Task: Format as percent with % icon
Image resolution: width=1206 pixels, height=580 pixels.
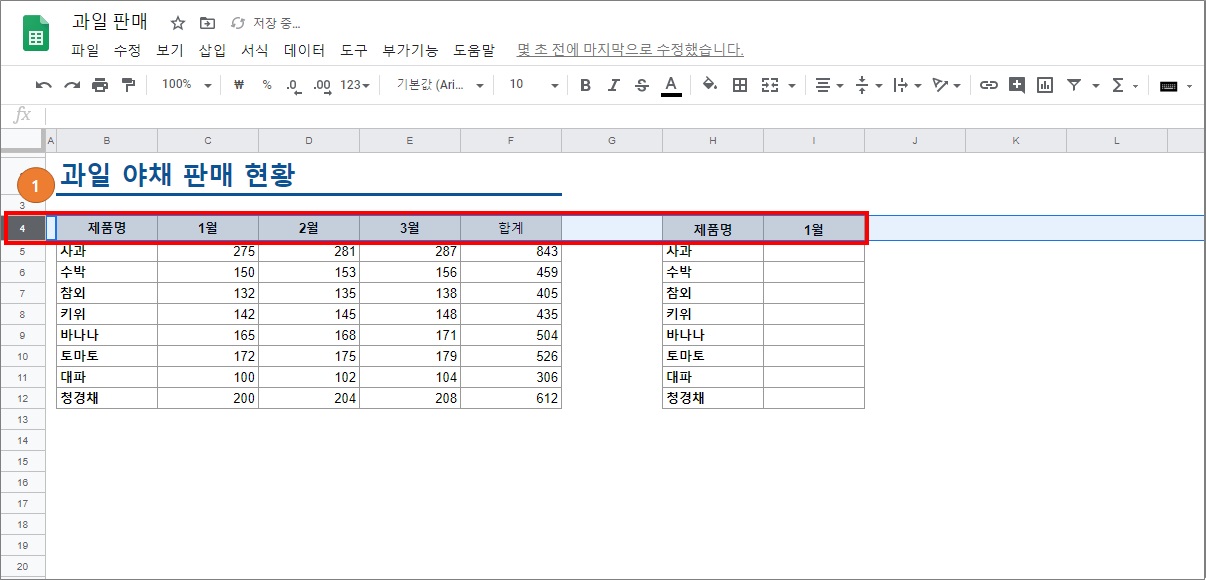Action: pos(267,86)
